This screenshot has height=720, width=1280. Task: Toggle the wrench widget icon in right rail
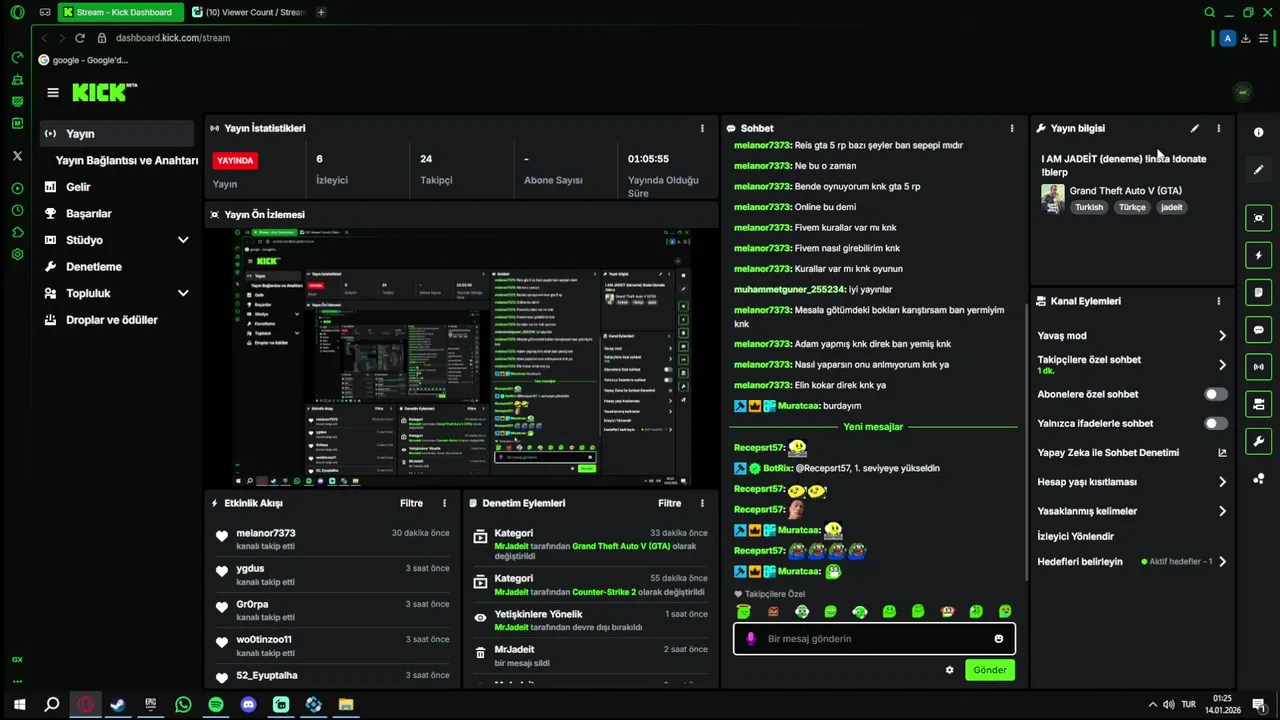(1258, 441)
